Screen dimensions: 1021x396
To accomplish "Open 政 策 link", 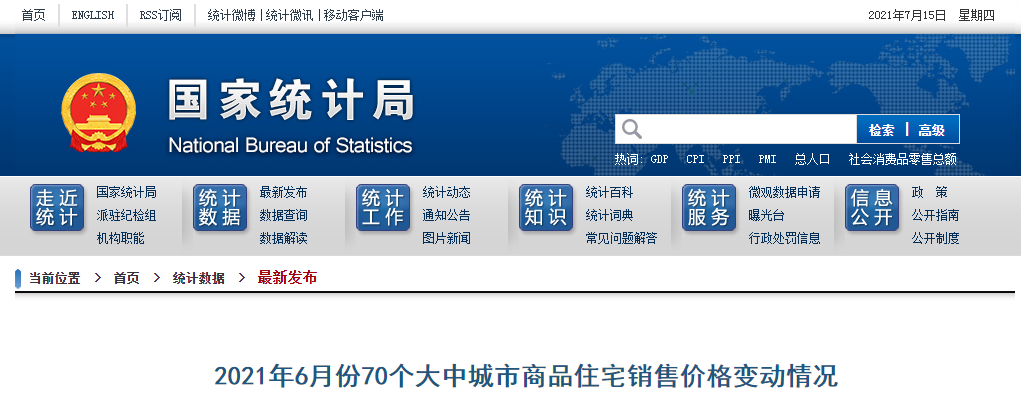I will (x=930, y=193).
